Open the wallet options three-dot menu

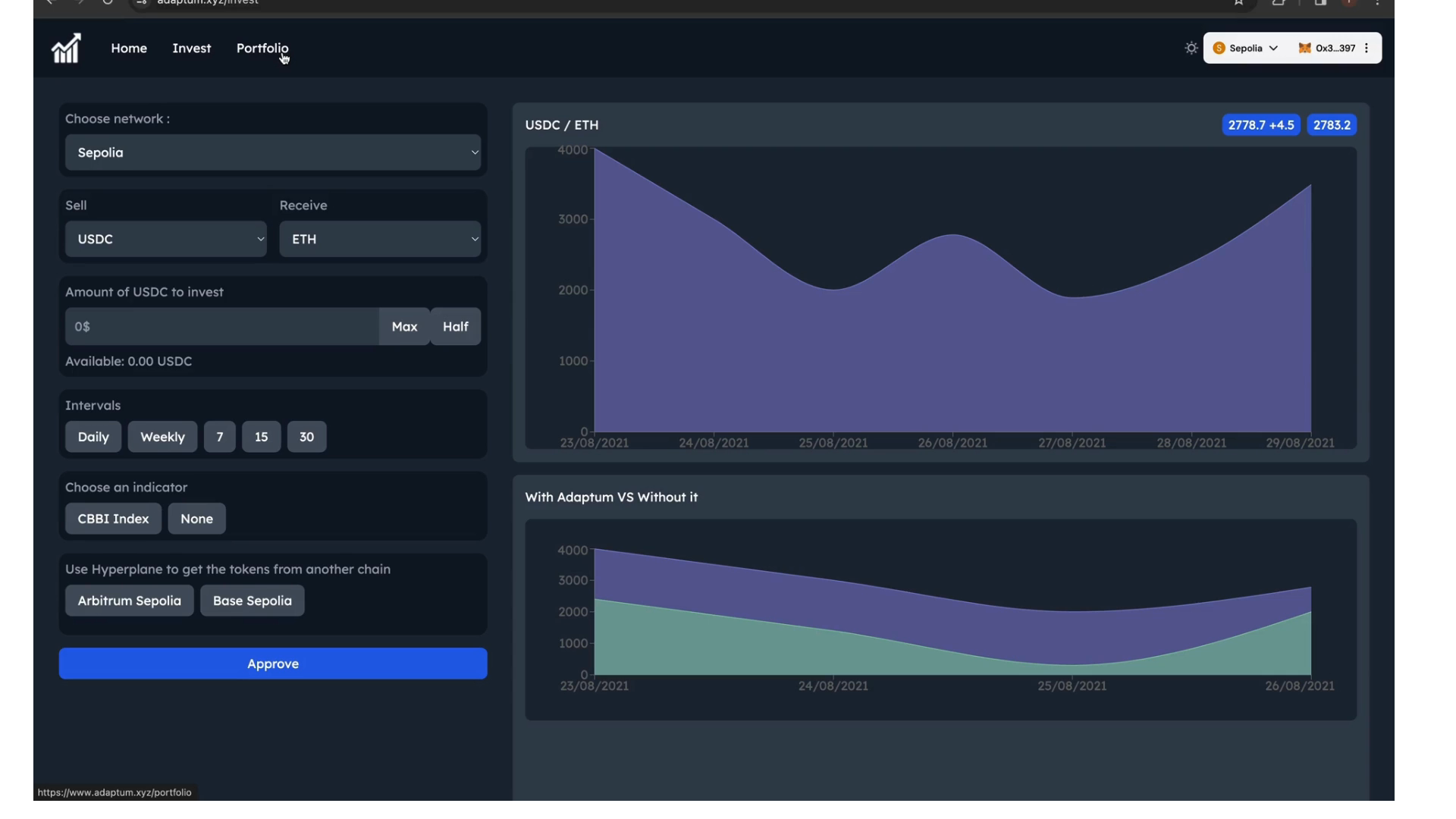[x=1367, y=48]
